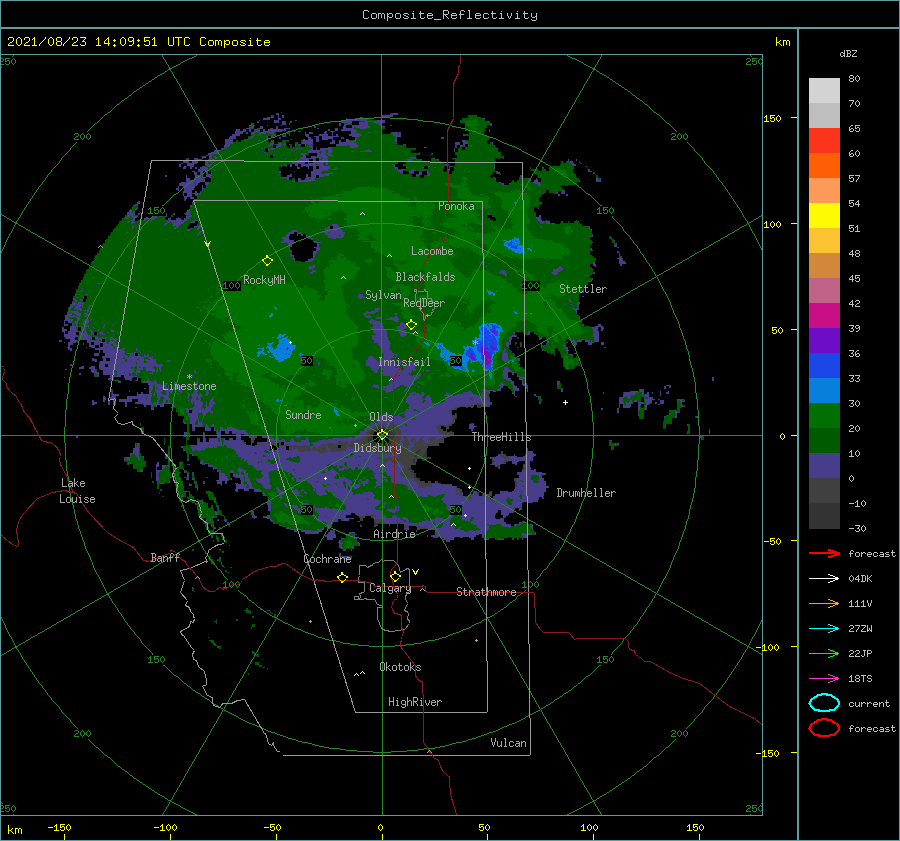
Task: Select the 39 dBZ magenta color swatch
Action: coord(824,316)
